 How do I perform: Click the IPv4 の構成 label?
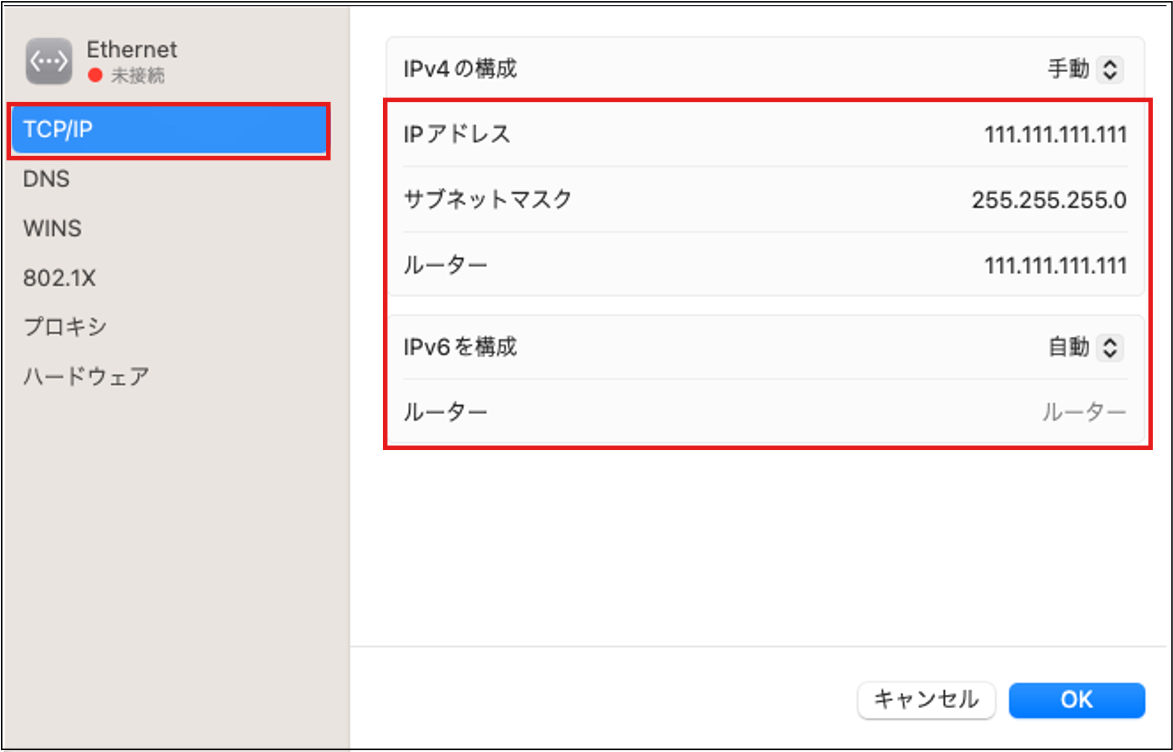460,69
